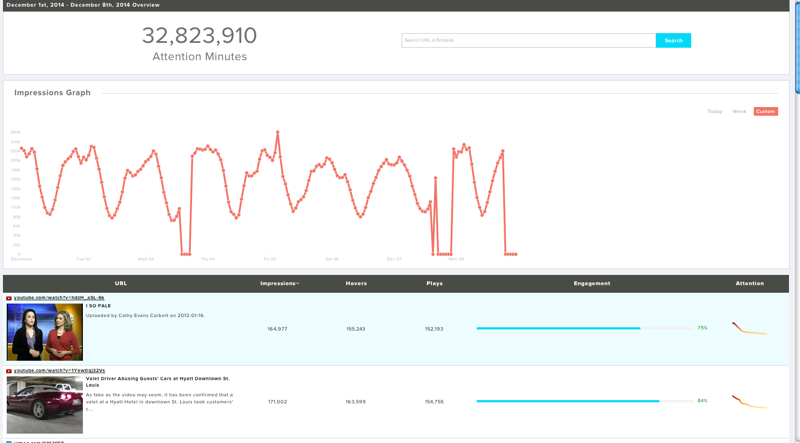Focus the Search URL in Embeds field

click(528, 41)
